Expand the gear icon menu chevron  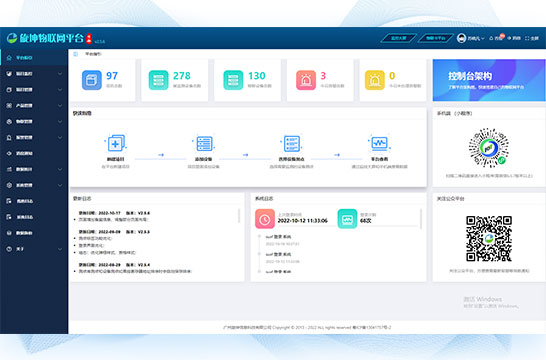point(60,185)
